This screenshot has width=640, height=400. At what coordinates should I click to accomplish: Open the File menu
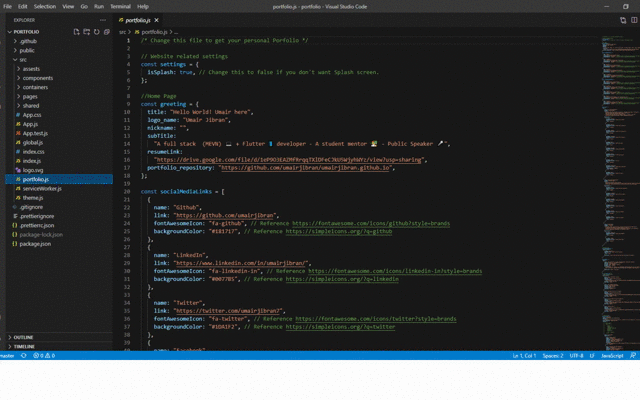coord(7,7)
